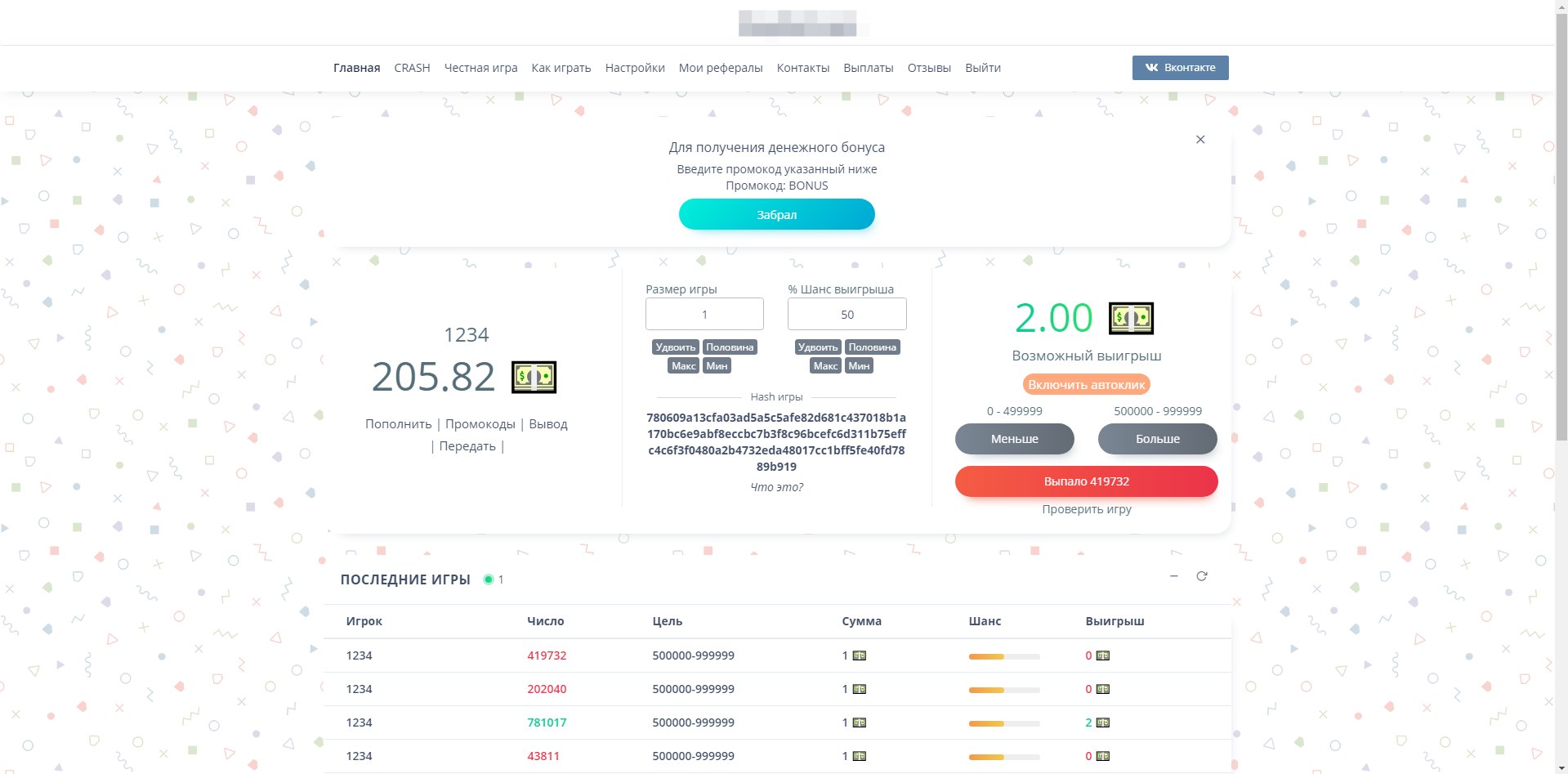Focus the % Шанс выигрыша input
This screenshot has height=774, width=1568.
coord(847,315)
